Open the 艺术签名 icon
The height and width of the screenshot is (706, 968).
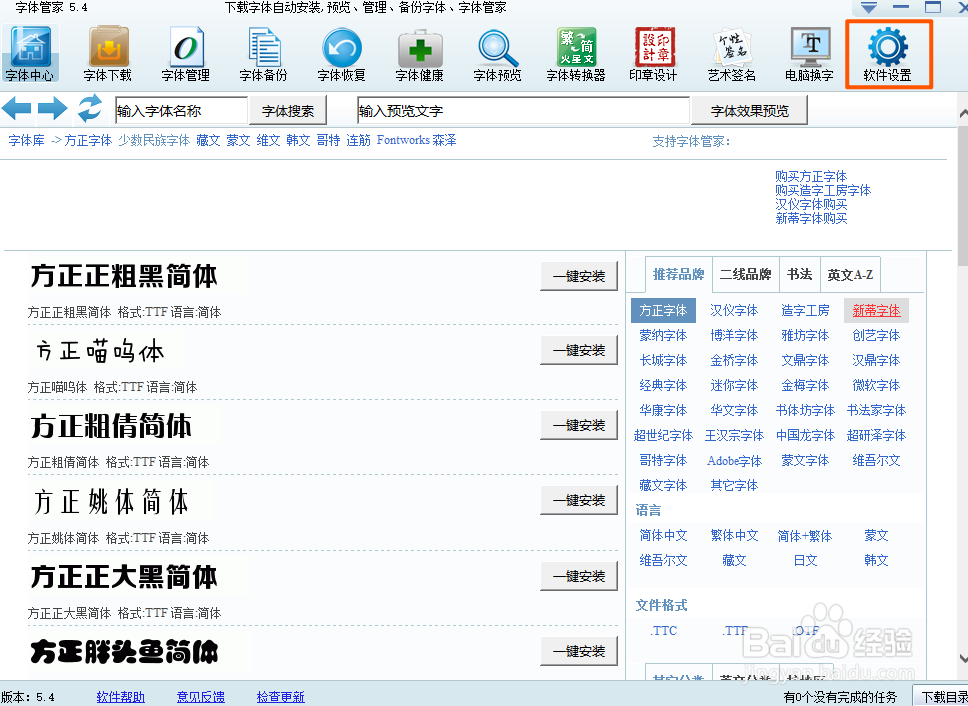732,54
